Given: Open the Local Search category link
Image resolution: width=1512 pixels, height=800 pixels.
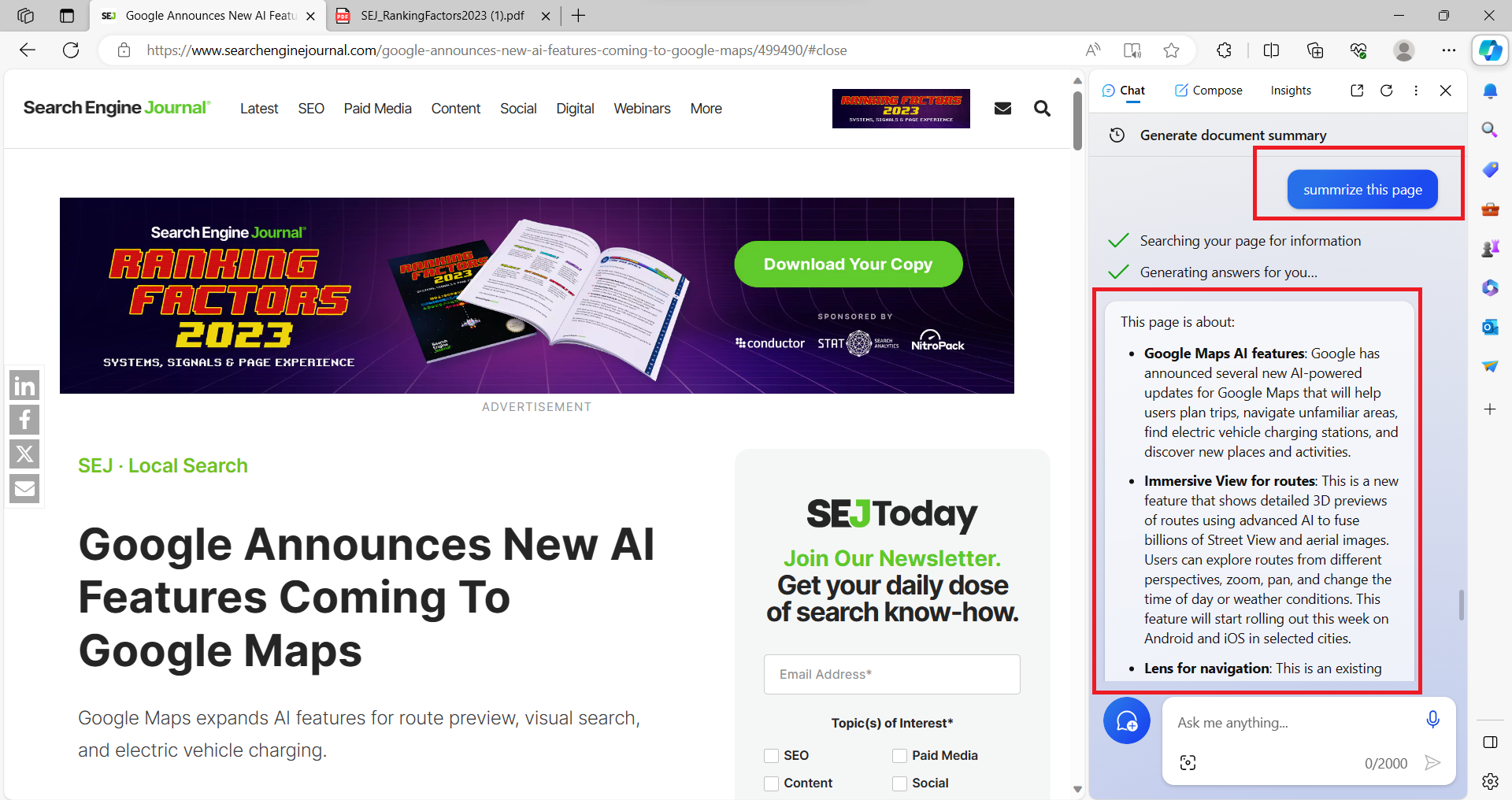Looking at the screenshot, I should click(x=187, y=465).
